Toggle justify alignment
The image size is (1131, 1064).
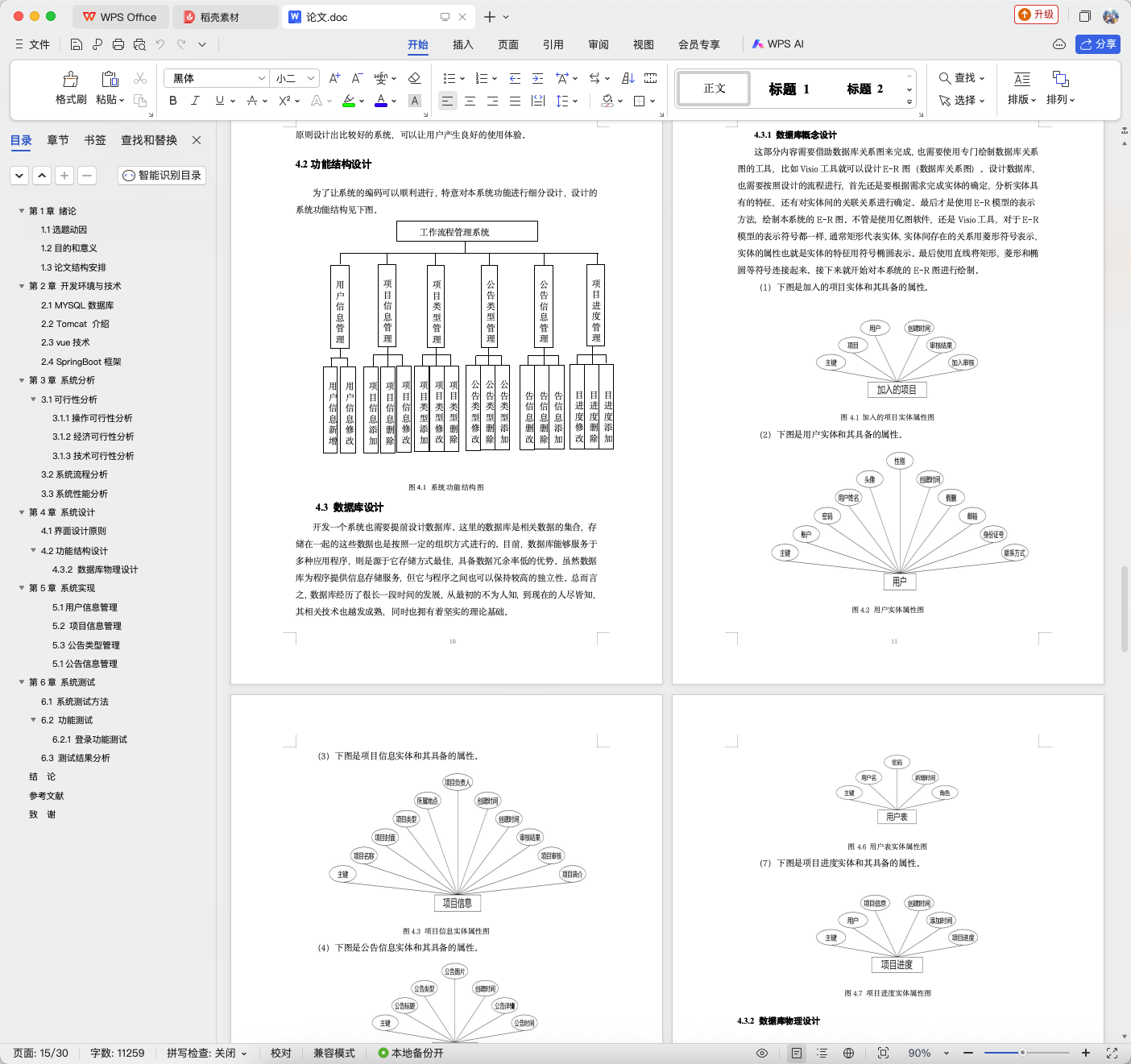[x=515, y=101]
